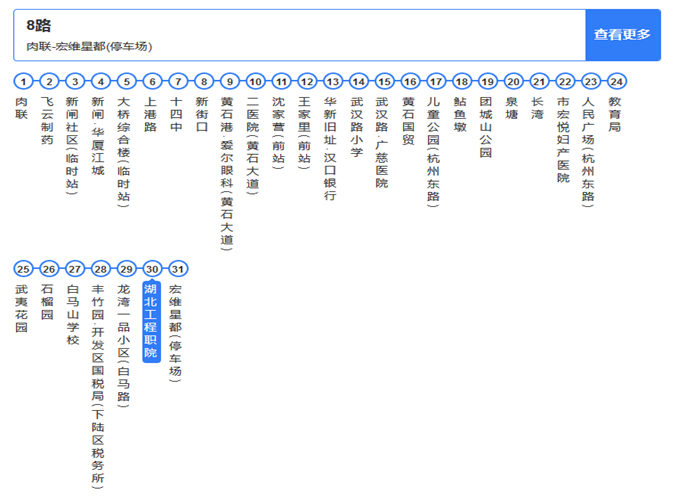Select stop number 5 circle
This screenshot has height=496, width=678.
tap(126, 81)
